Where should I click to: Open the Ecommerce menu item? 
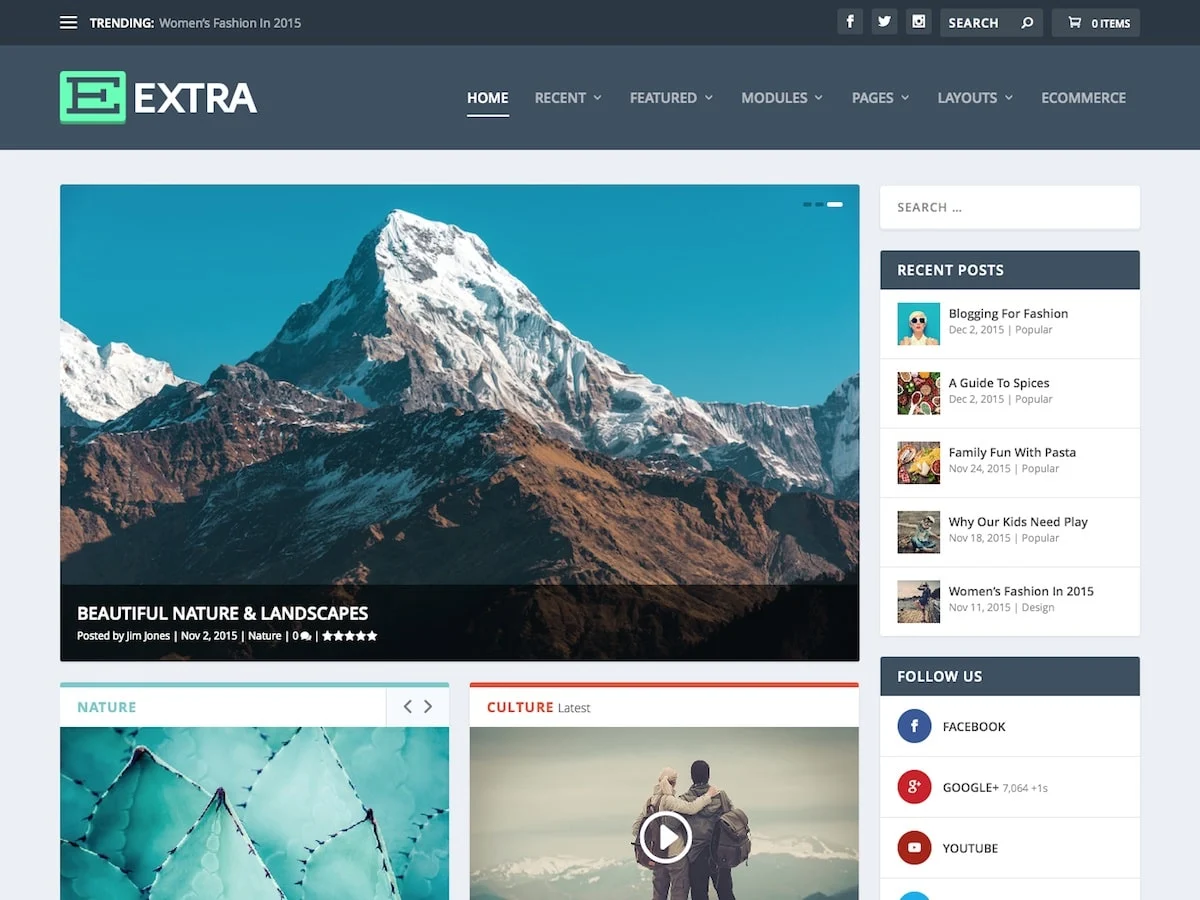[x=1083, y=98]
